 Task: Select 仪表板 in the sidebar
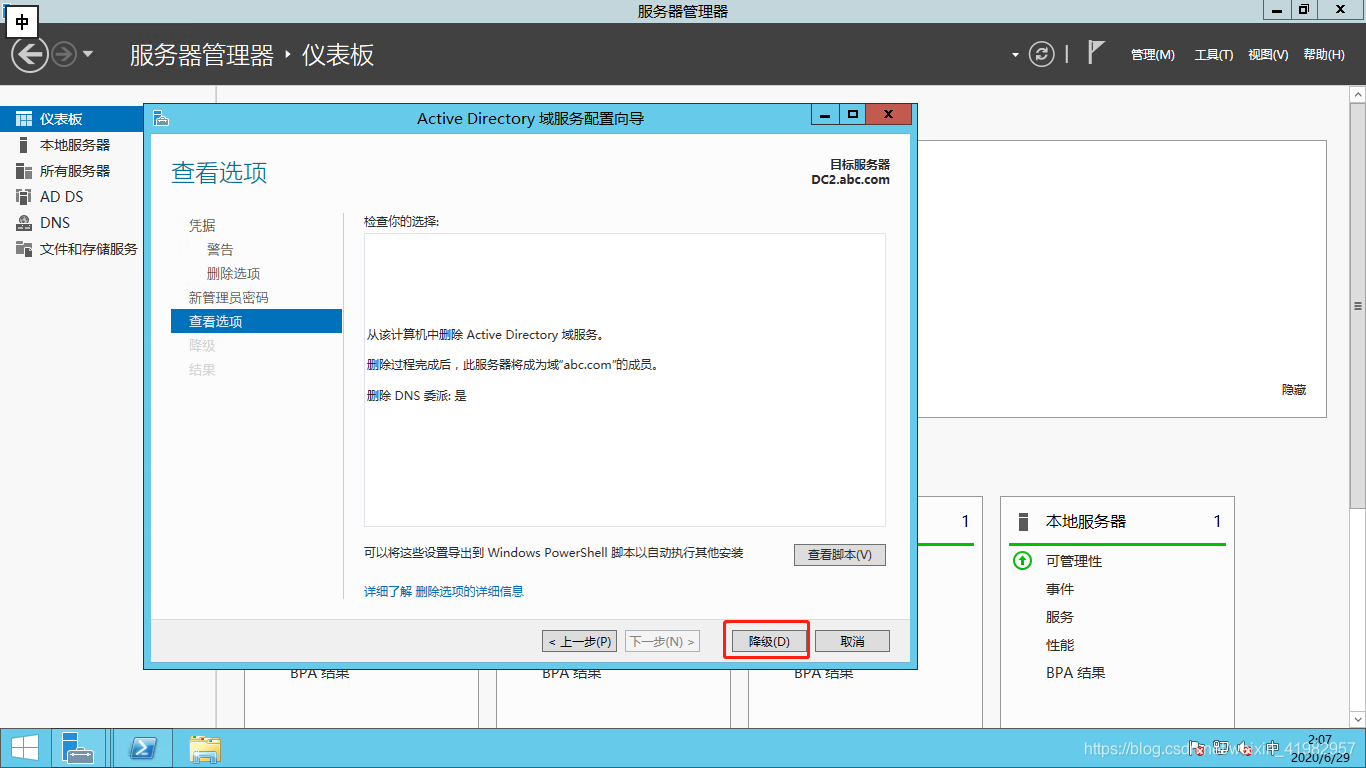(72, 119)
